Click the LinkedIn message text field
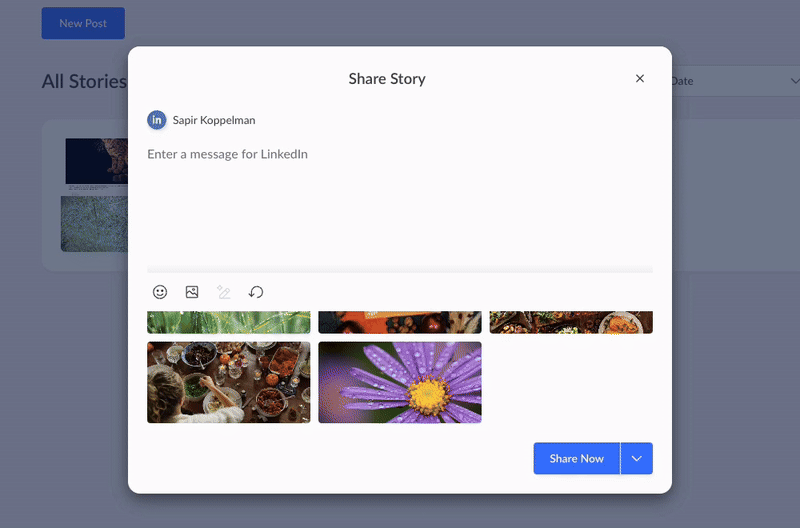Screen dimensions: 800x528 coord(399,200)
